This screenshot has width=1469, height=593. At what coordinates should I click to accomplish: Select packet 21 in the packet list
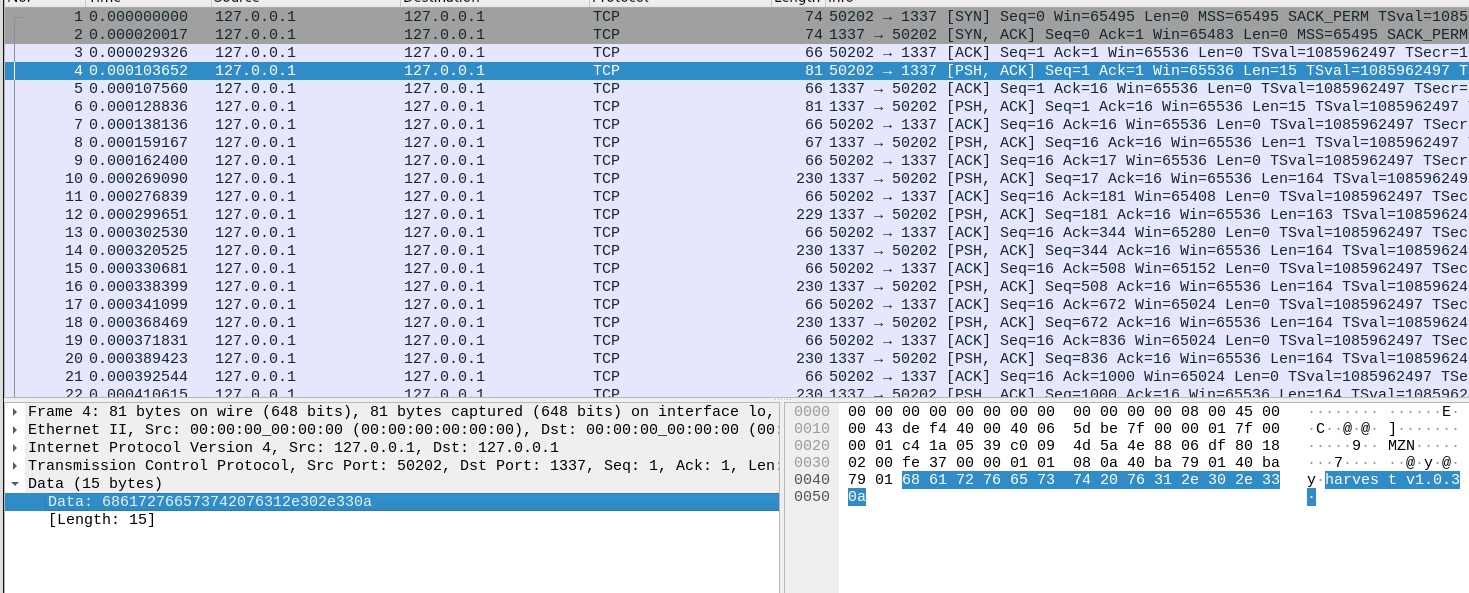(400, 377)
